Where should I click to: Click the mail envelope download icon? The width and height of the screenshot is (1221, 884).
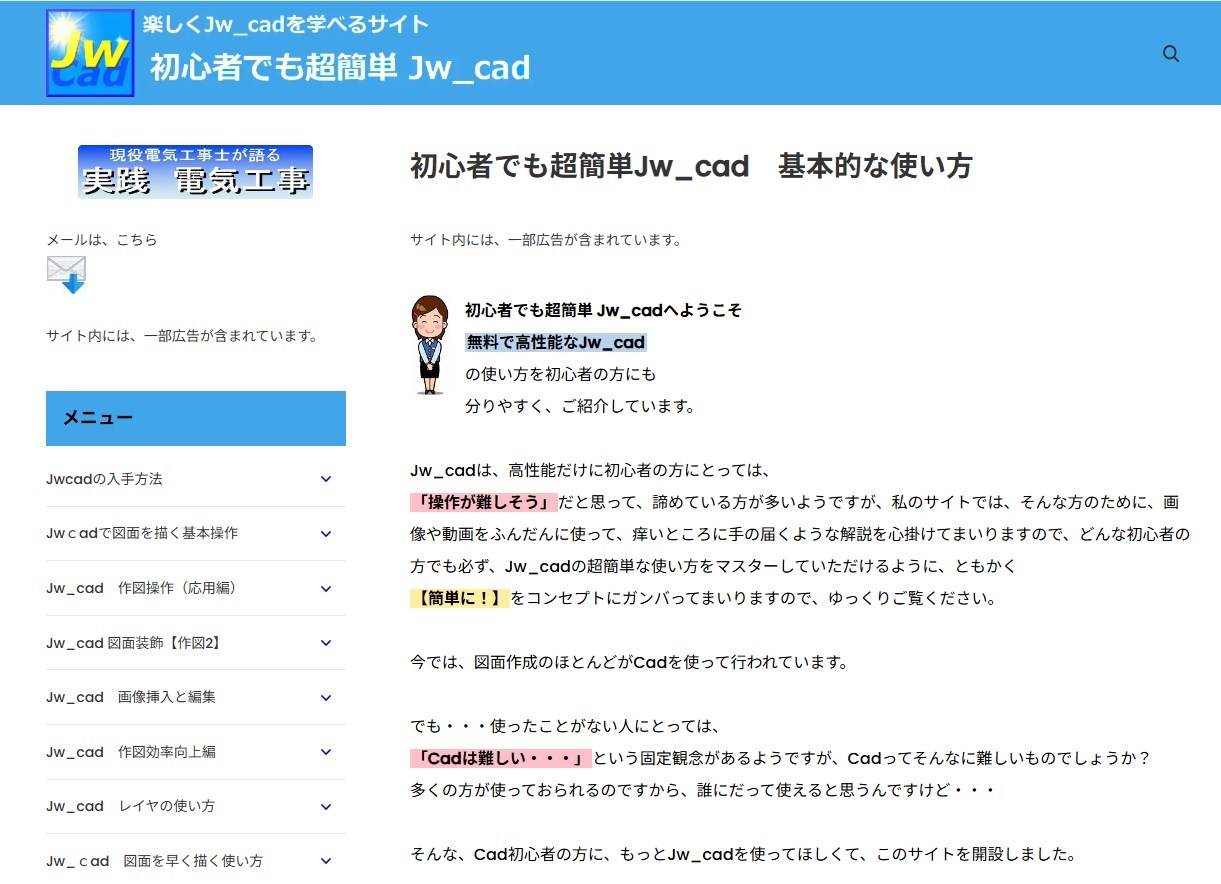point(66,275)
